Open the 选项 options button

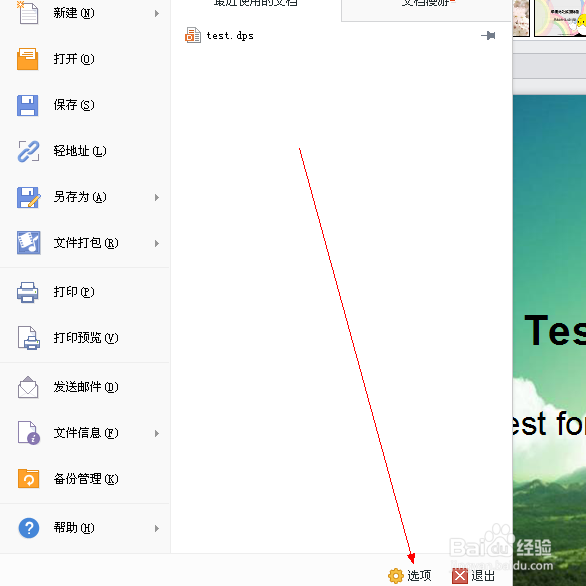[x=410, y=576]
